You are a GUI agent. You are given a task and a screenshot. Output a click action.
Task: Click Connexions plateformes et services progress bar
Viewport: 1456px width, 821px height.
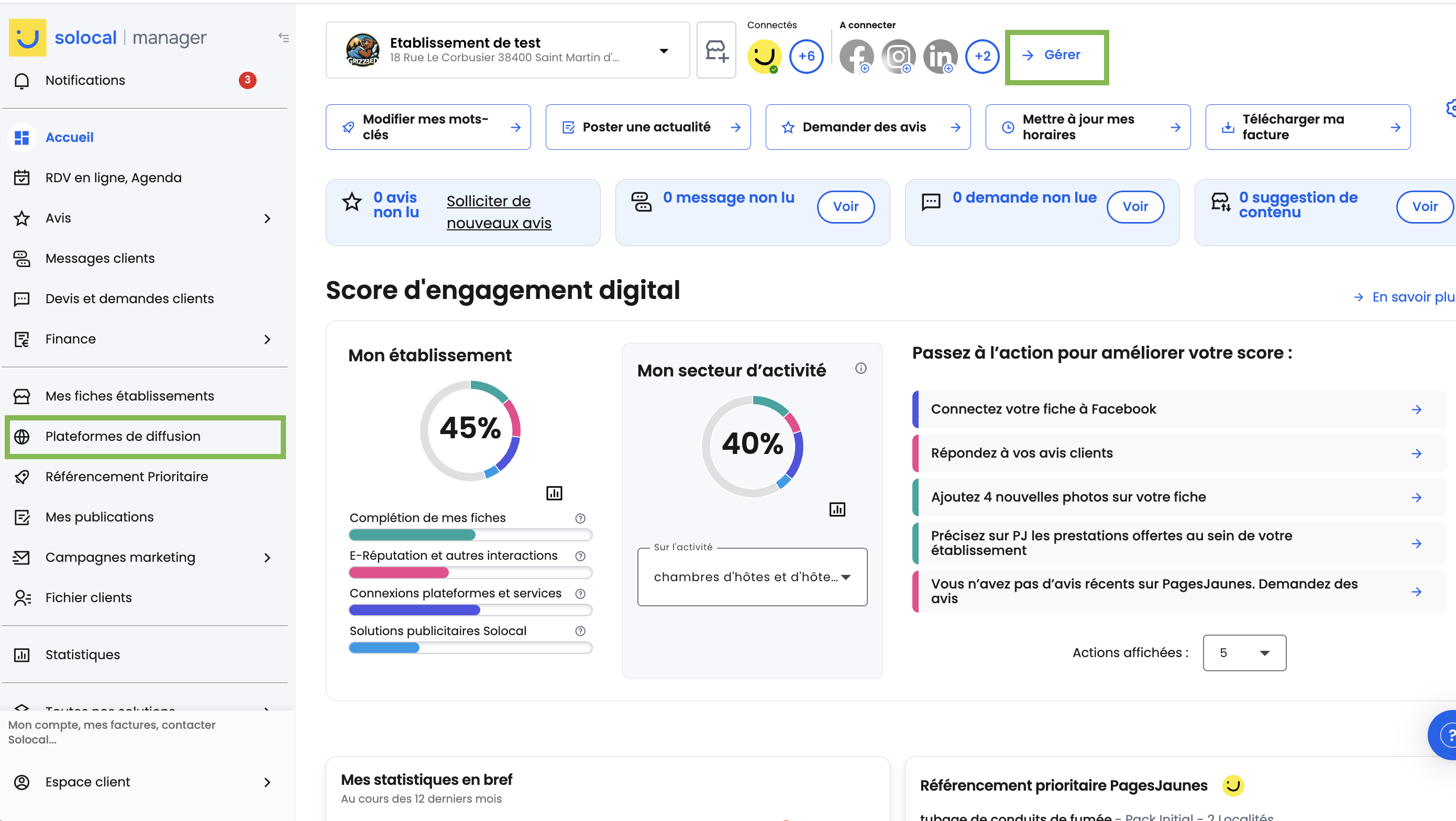470,609
